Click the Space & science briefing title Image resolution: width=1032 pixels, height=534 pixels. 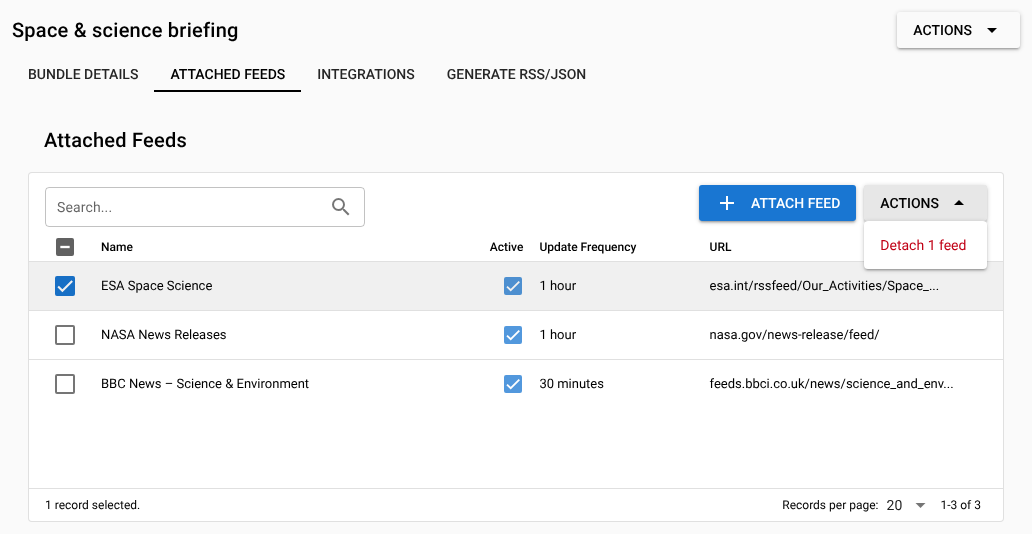(x=125, y=30)
